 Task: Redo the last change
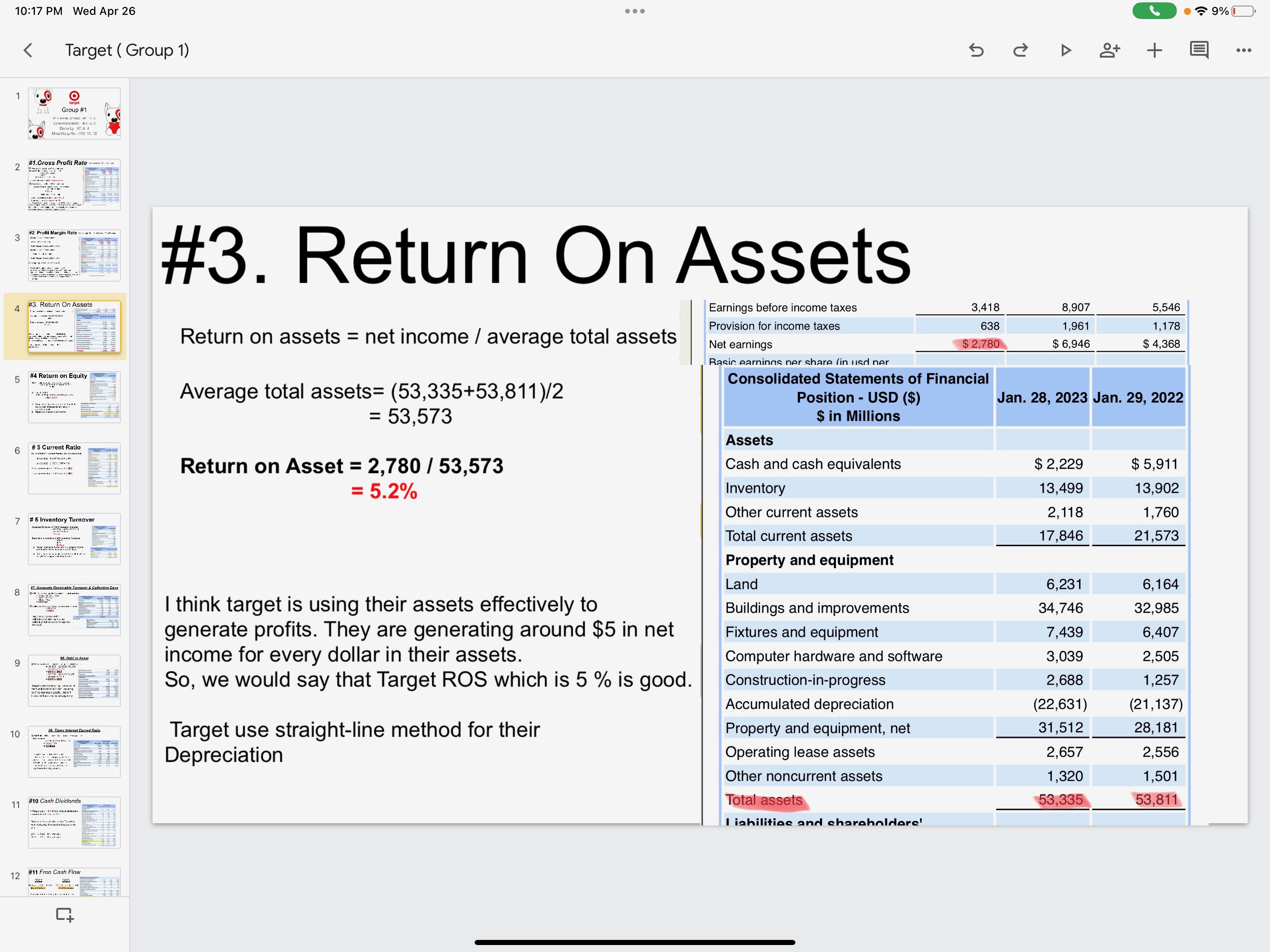[x=1021, y=50]
